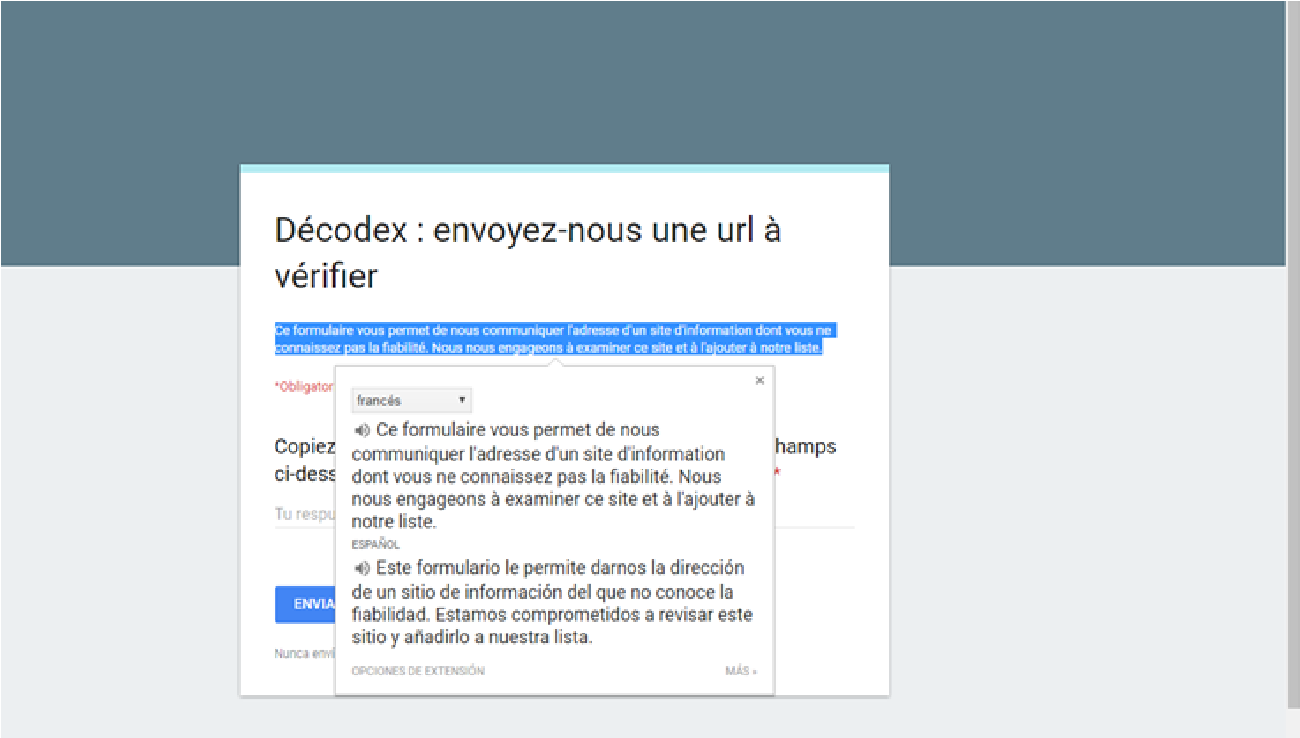This screenshot has width=1300, height=738.
Task: Click the ESPAÑOL language label in popup
Action: pyautogui.click(x=375, y=545)
